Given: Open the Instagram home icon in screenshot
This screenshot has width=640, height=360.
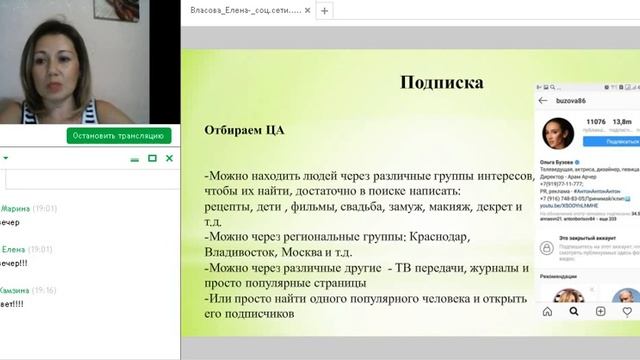Looking at the screenshot, I should pyautogui.click(x=547, y=311).
